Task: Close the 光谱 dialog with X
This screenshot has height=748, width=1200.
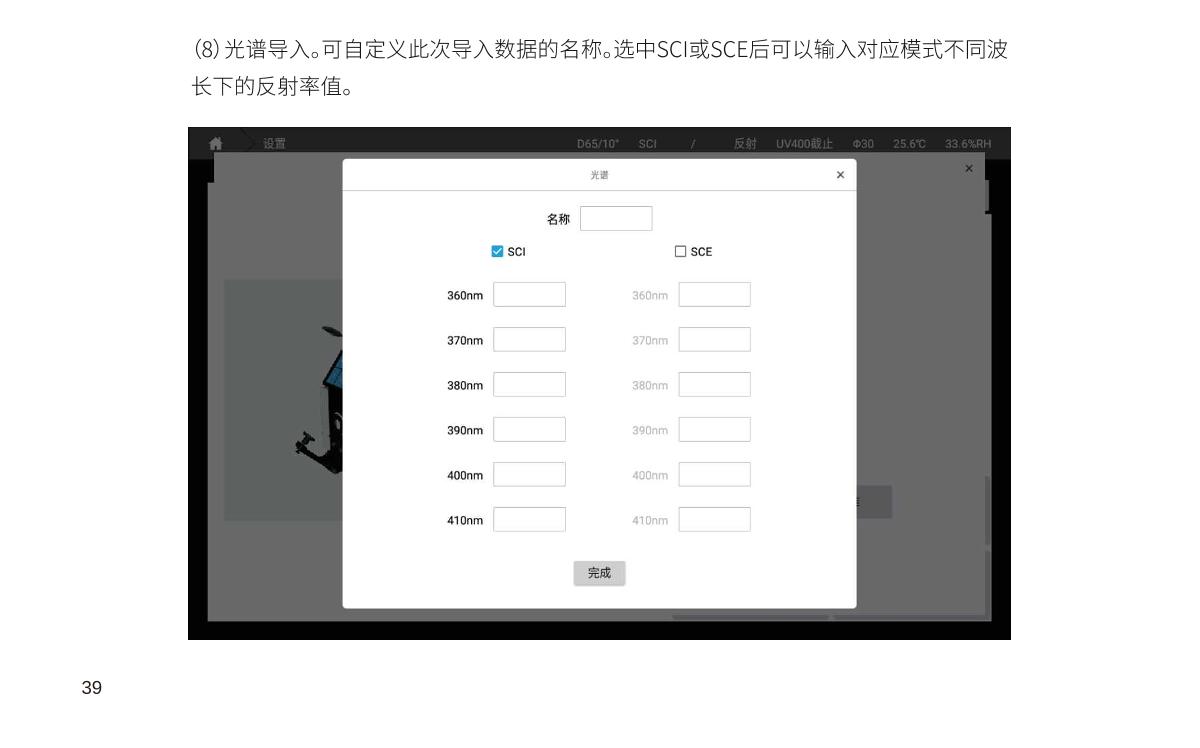Action: pyautogui.click(x=840, y=175)
